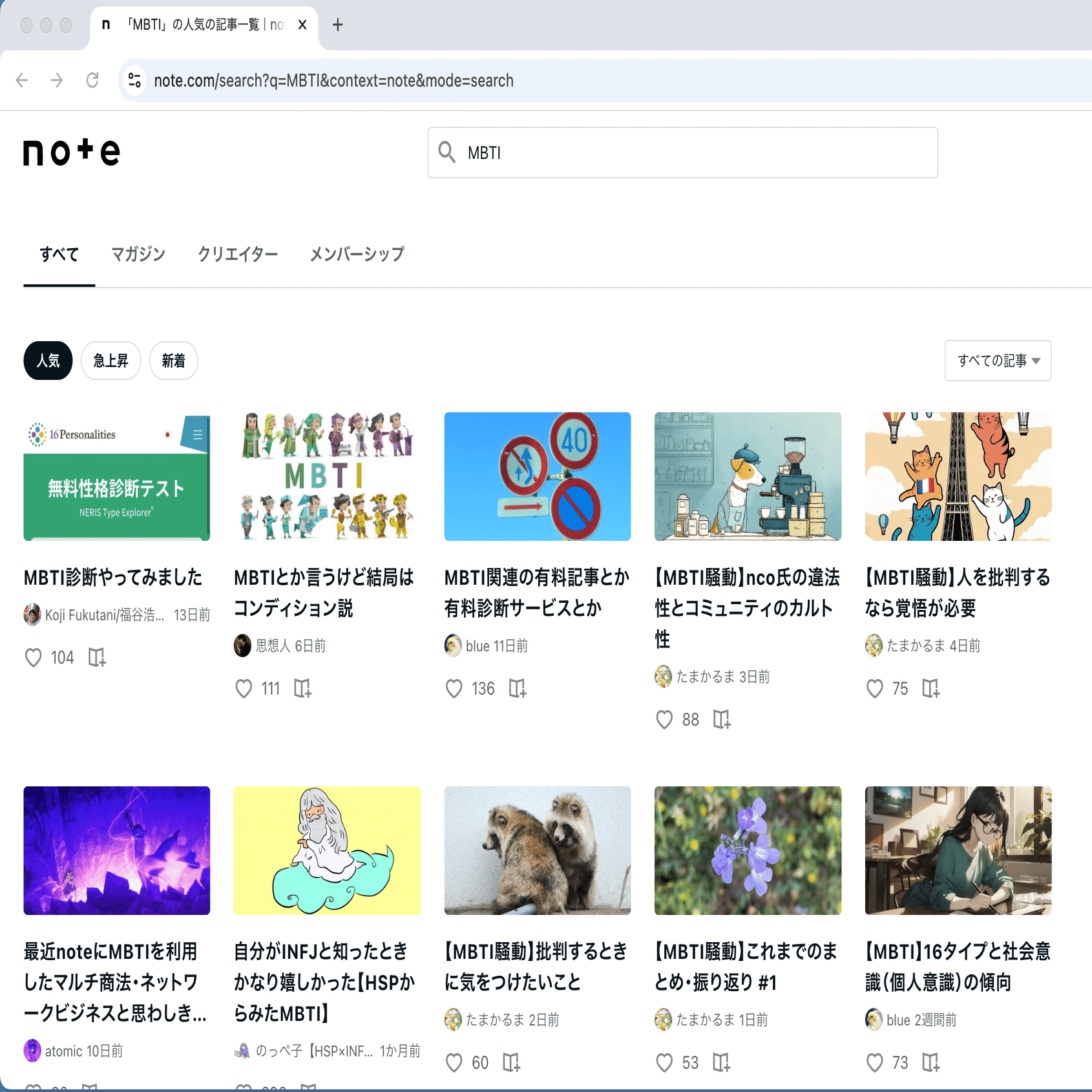Viewport: 1092px width, 1092px height.
Task: Select the 新着 sort filter
Action: pyautogui.click(x=173, y=361)
